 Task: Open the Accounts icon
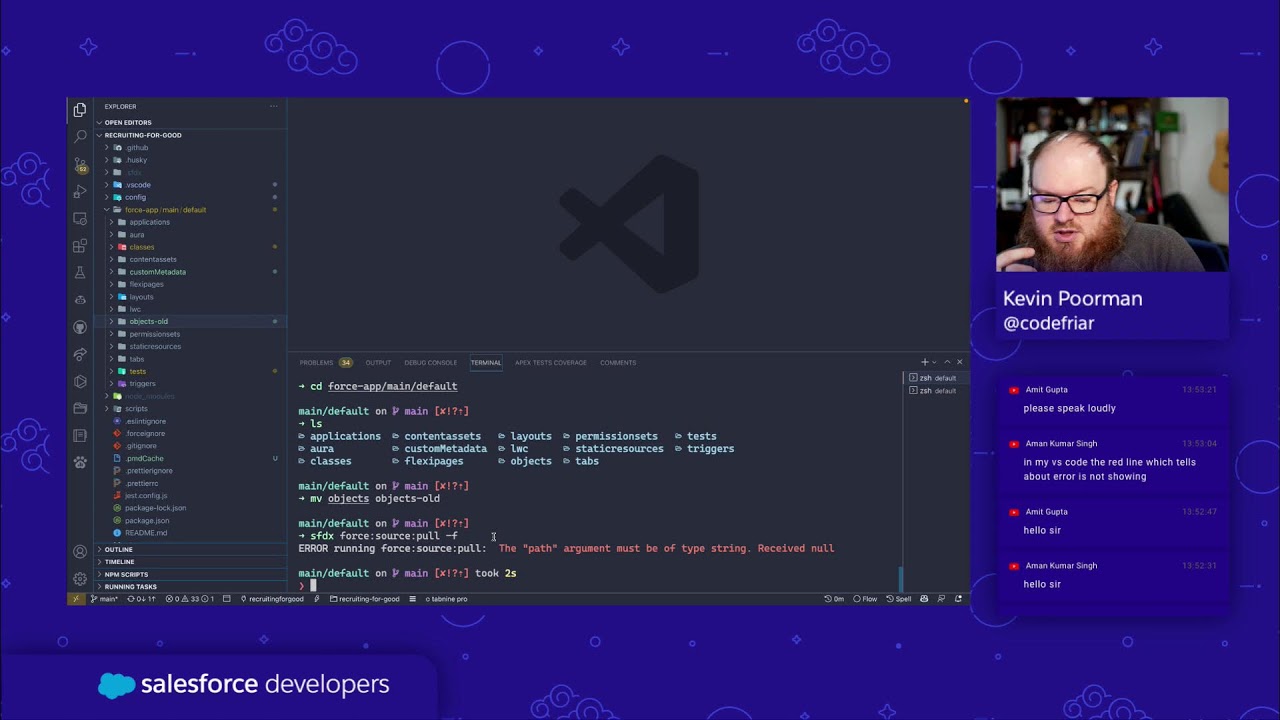(80, 552)
